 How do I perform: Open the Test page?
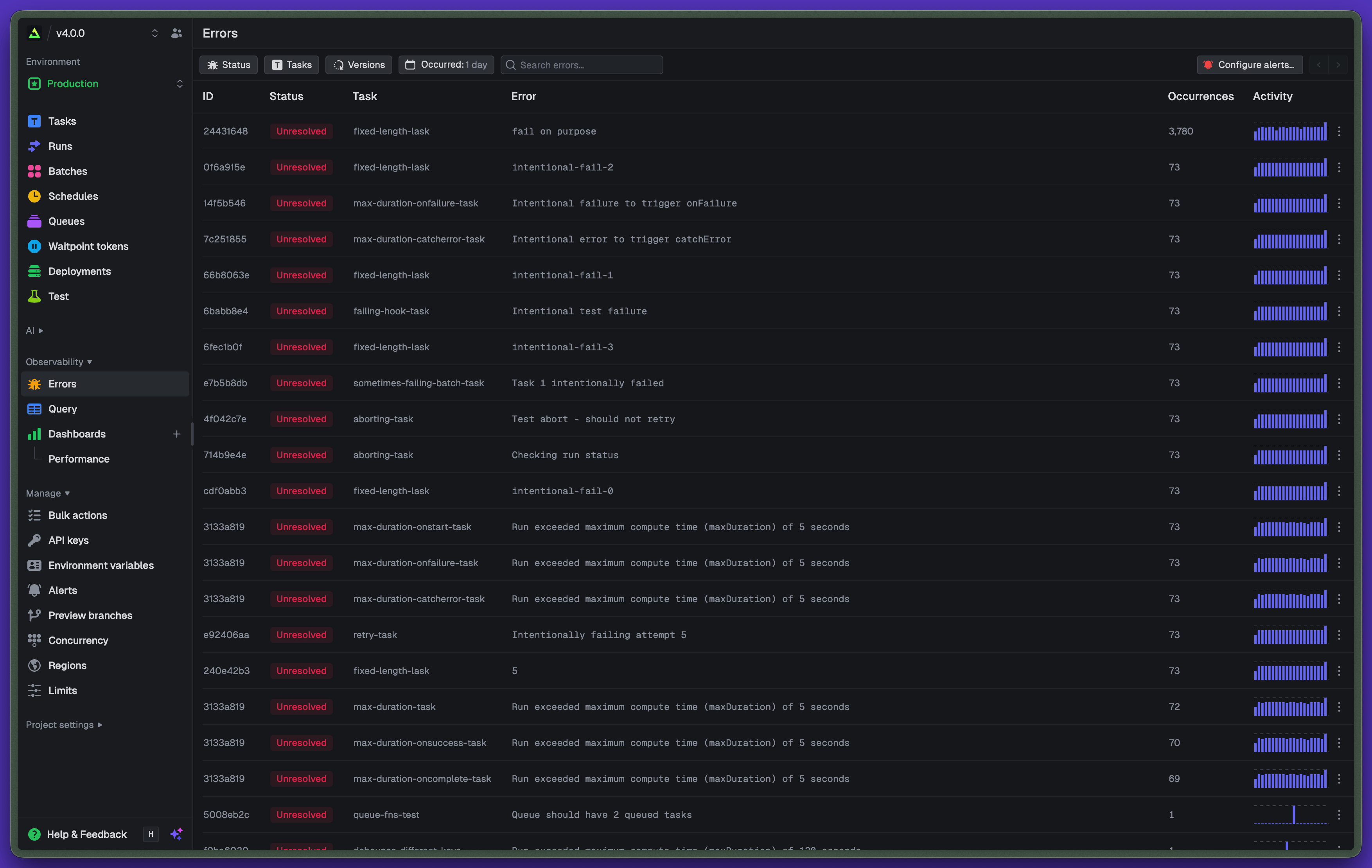105,296
